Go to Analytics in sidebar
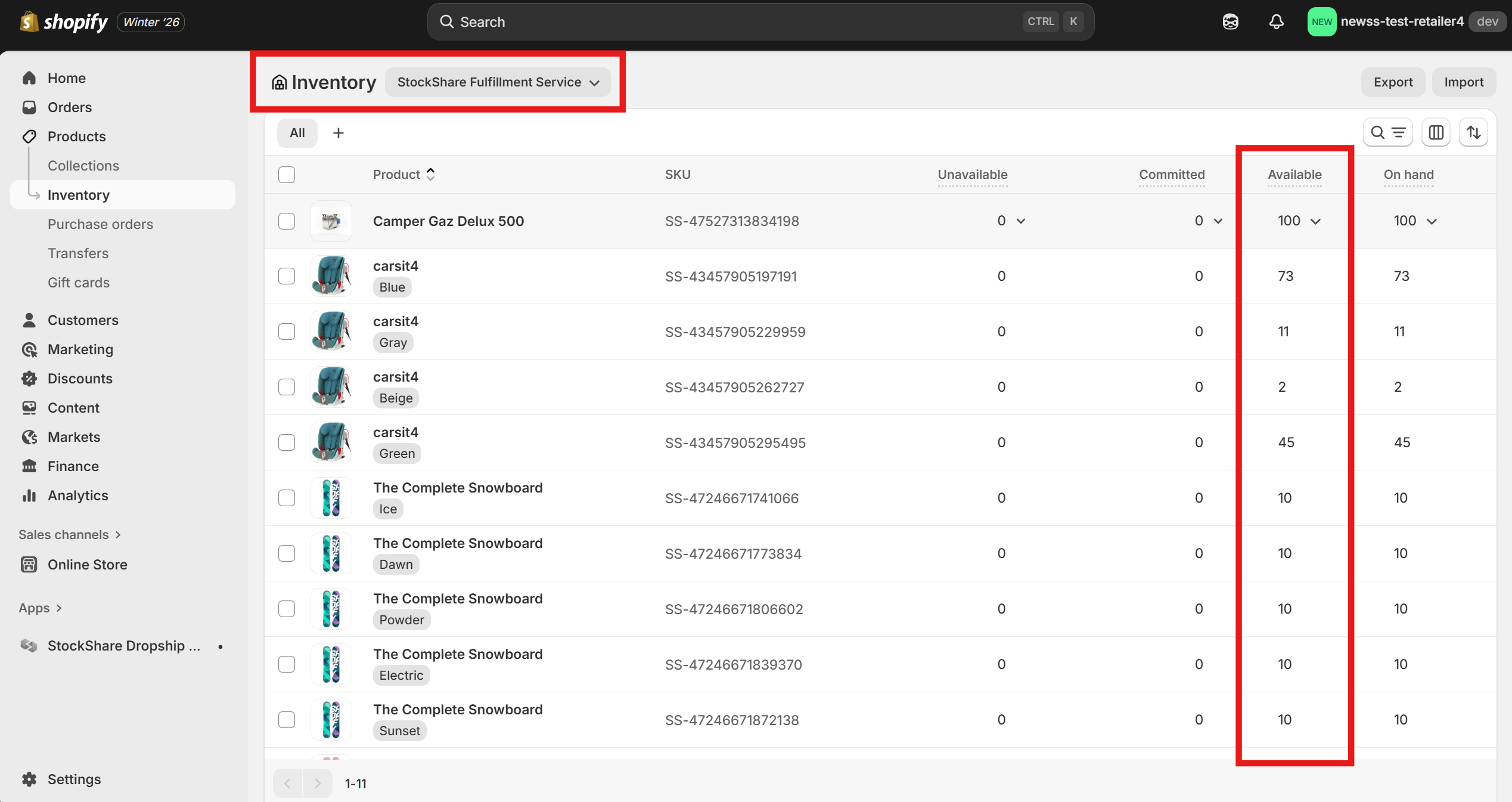 tap(77, 496)
